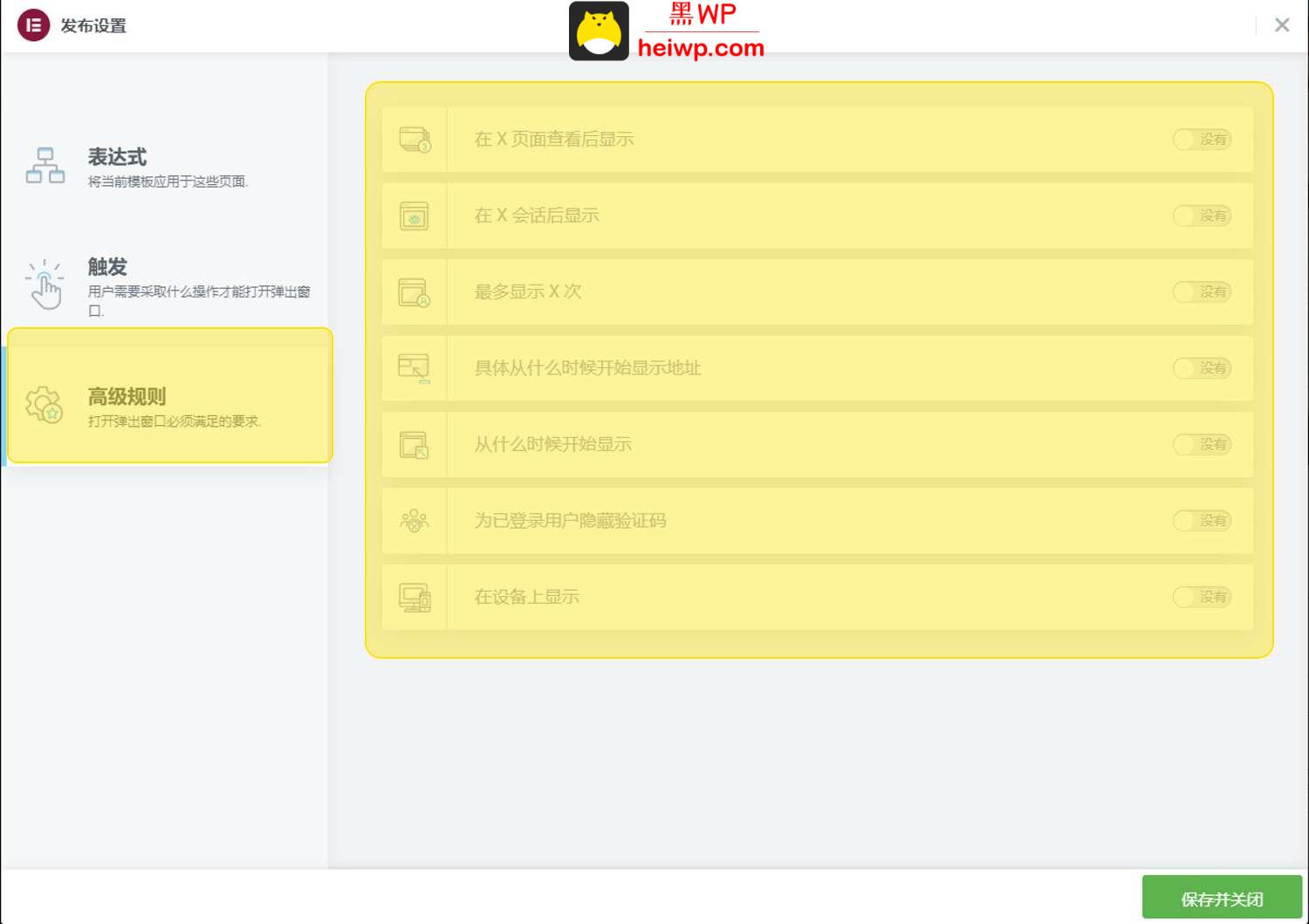Enable the 在 X 页面查看后显示 toggle

pos(1202,140)
